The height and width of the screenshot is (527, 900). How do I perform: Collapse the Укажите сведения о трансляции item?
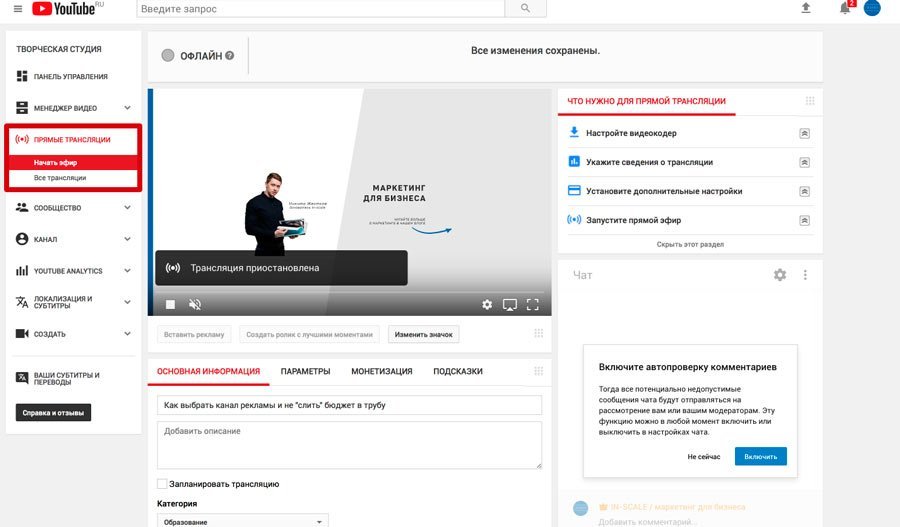click(805, 162)
